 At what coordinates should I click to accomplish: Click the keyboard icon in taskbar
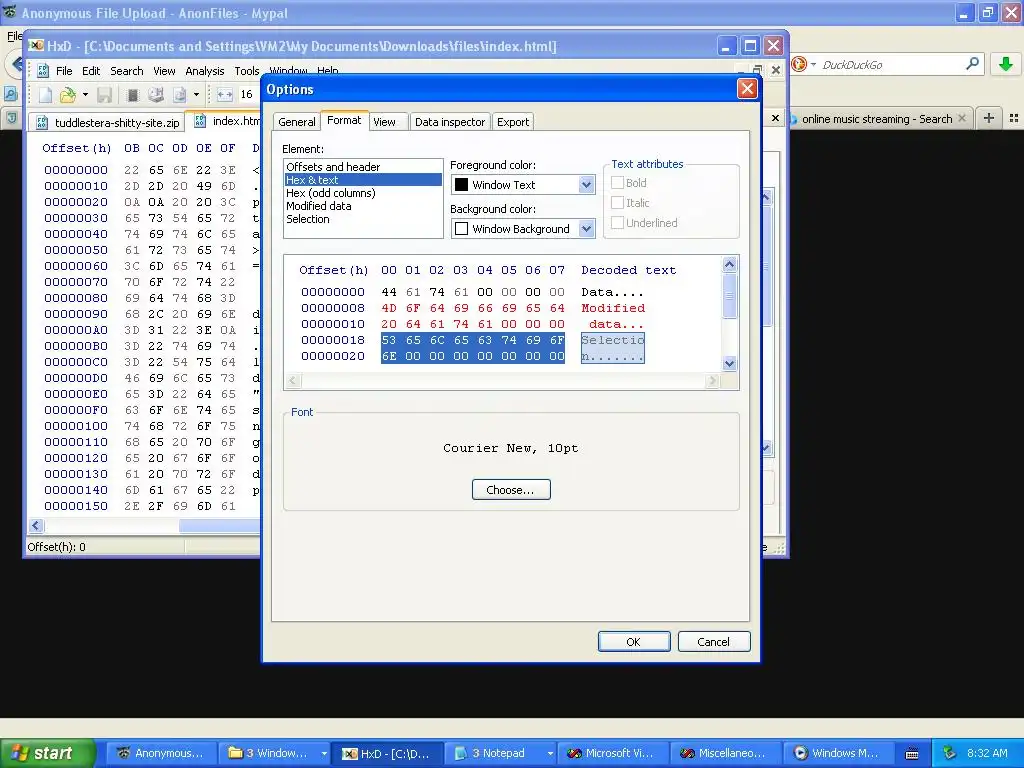[912, 754]
